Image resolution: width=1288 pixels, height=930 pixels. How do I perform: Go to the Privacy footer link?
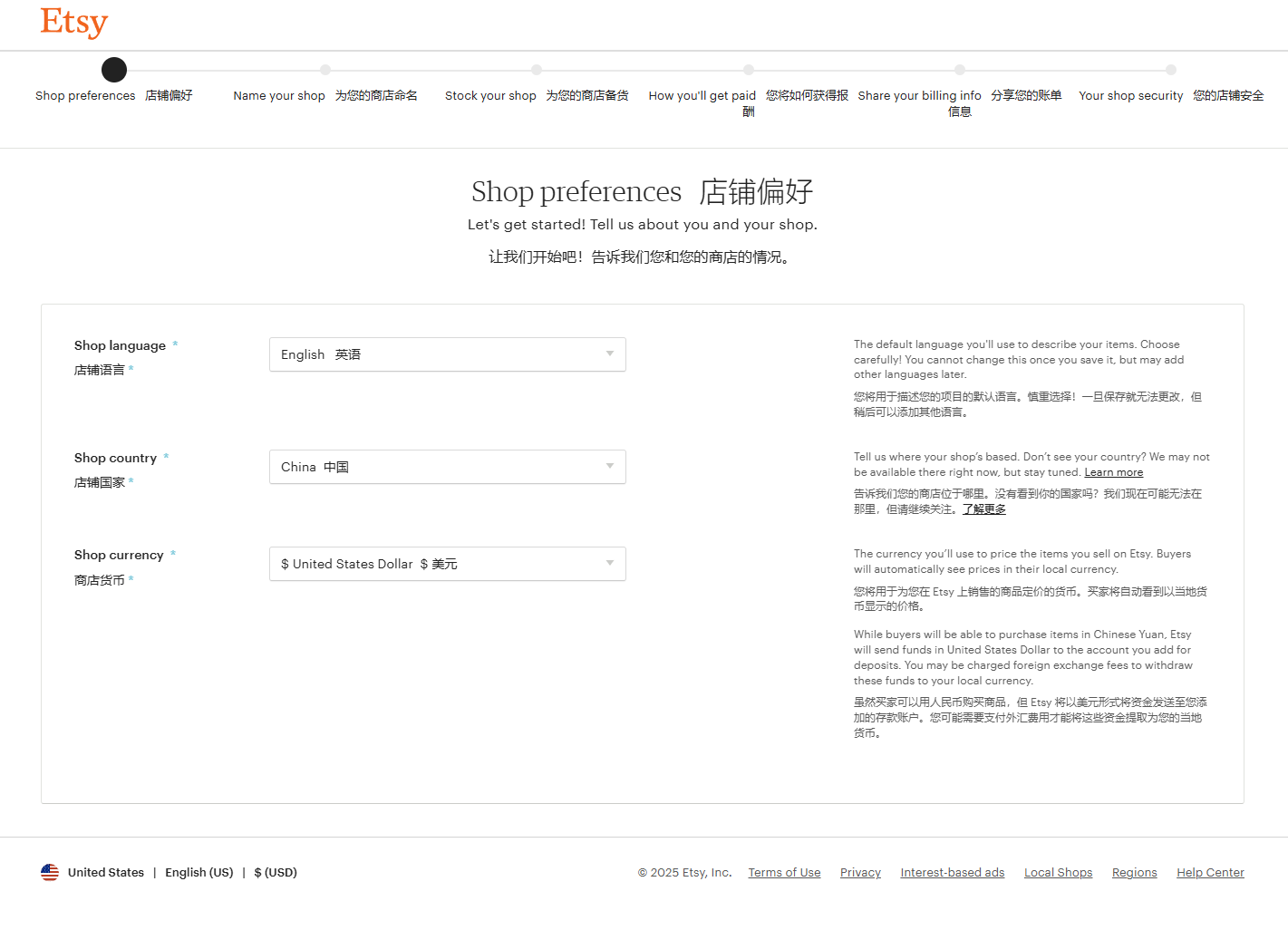(x=860, y=873)
